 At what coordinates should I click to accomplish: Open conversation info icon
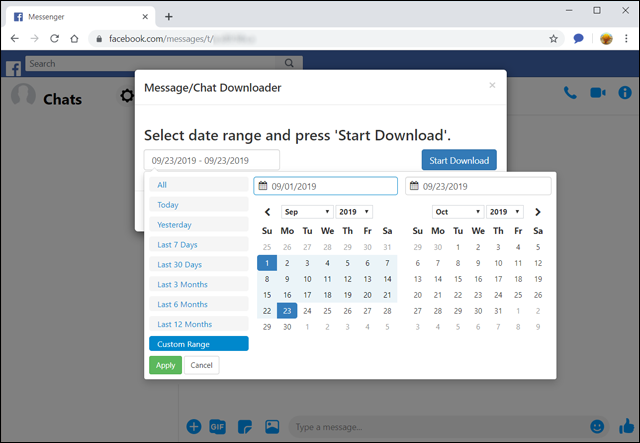pyautogui.click(x=625, y=93)
